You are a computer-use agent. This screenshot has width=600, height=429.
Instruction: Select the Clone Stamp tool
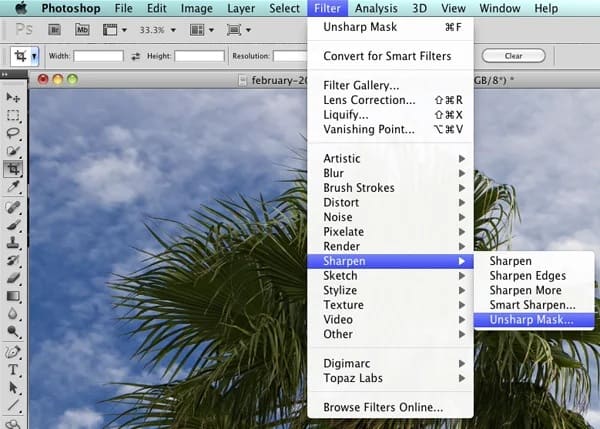click(13, 242)
